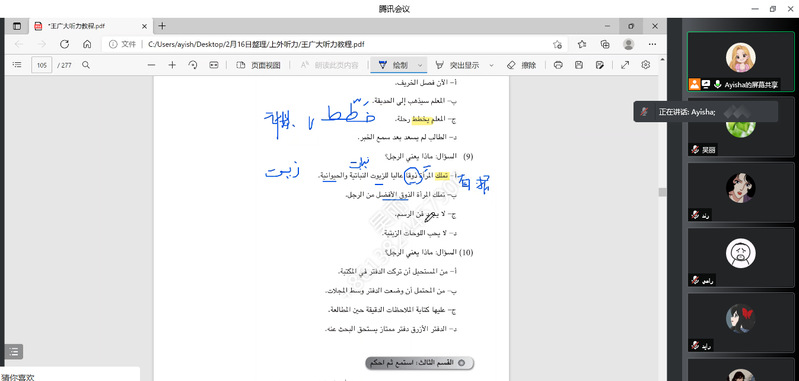Viewport: 799px width, 381px height.
Task: Open the PDF table of contents icon
Action: coord(17,65)
